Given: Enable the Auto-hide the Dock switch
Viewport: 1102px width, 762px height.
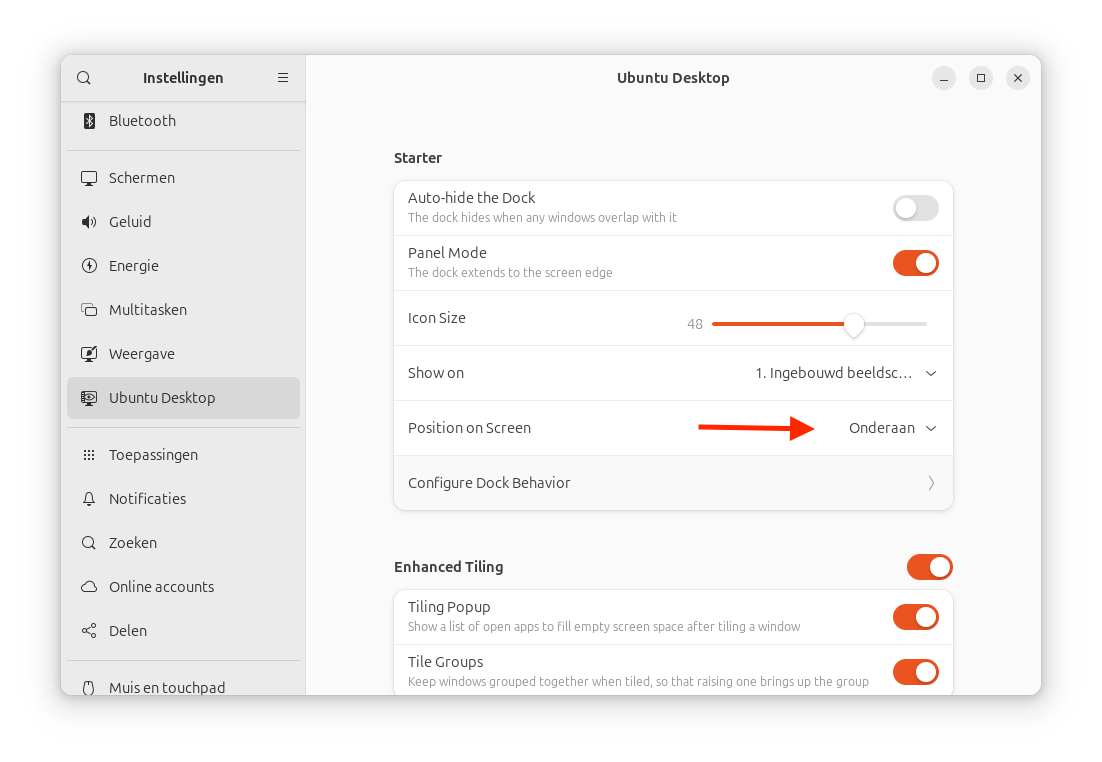Looking at the screenshot, I should click(915, 208).
